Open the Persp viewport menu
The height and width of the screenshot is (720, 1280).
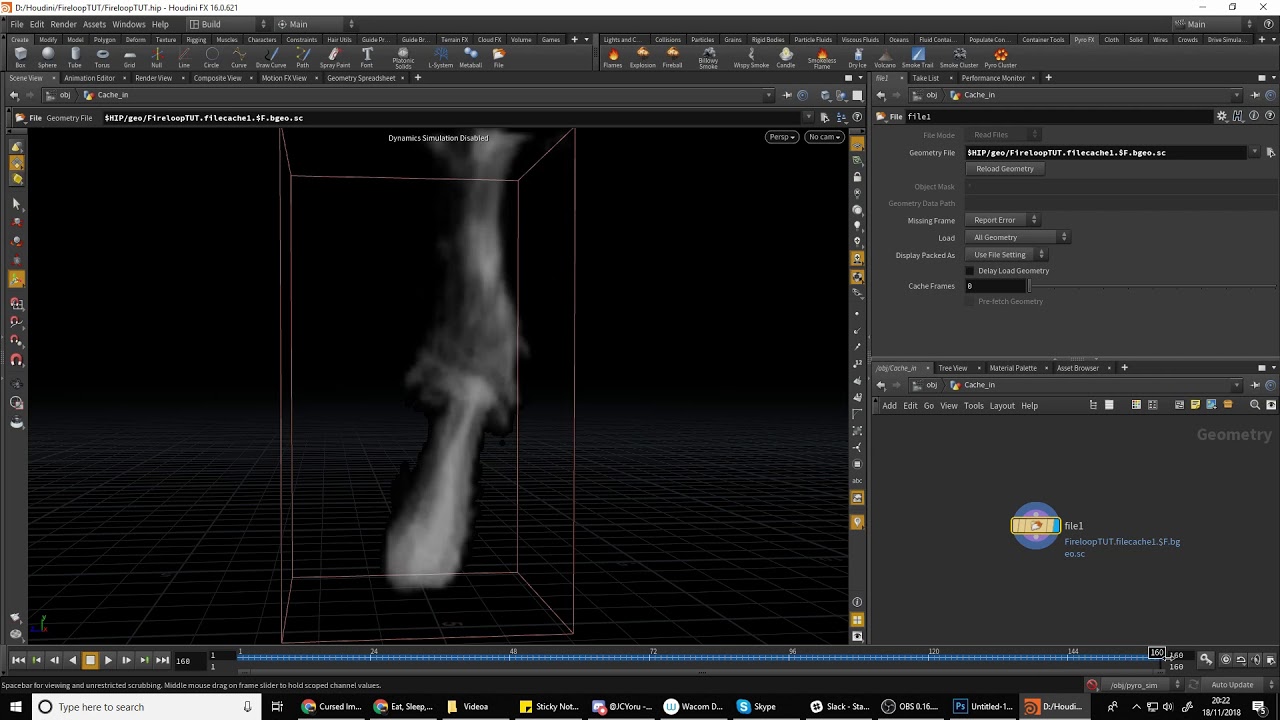[781, 137]
